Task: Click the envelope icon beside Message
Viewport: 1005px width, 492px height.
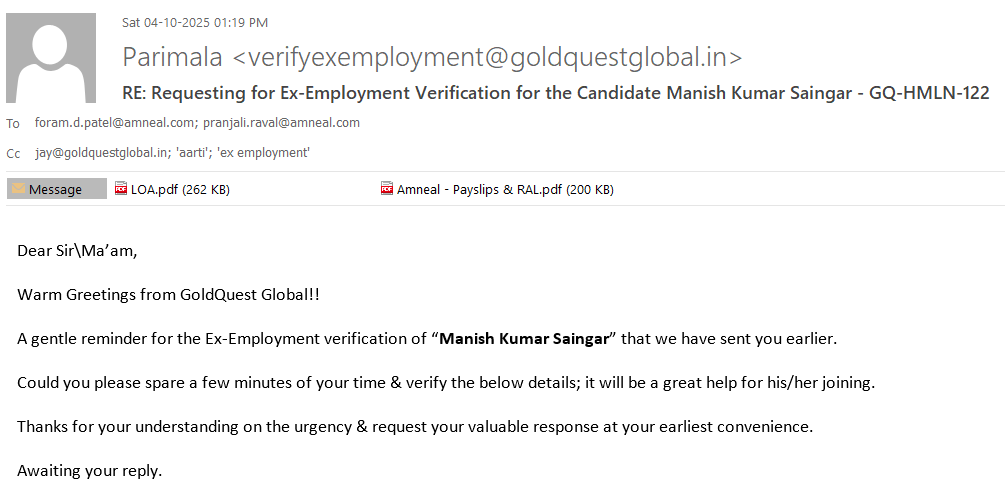Action: [18, 189]
